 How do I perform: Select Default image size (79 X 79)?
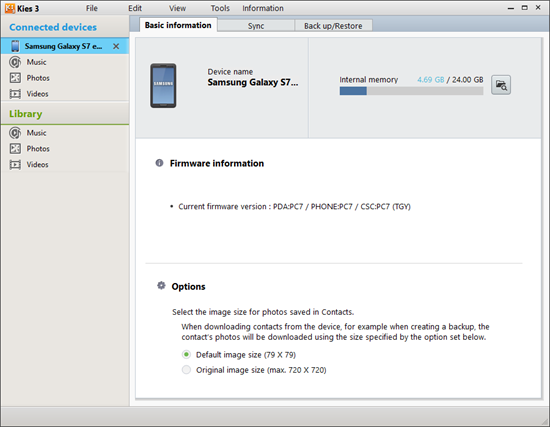186,355
